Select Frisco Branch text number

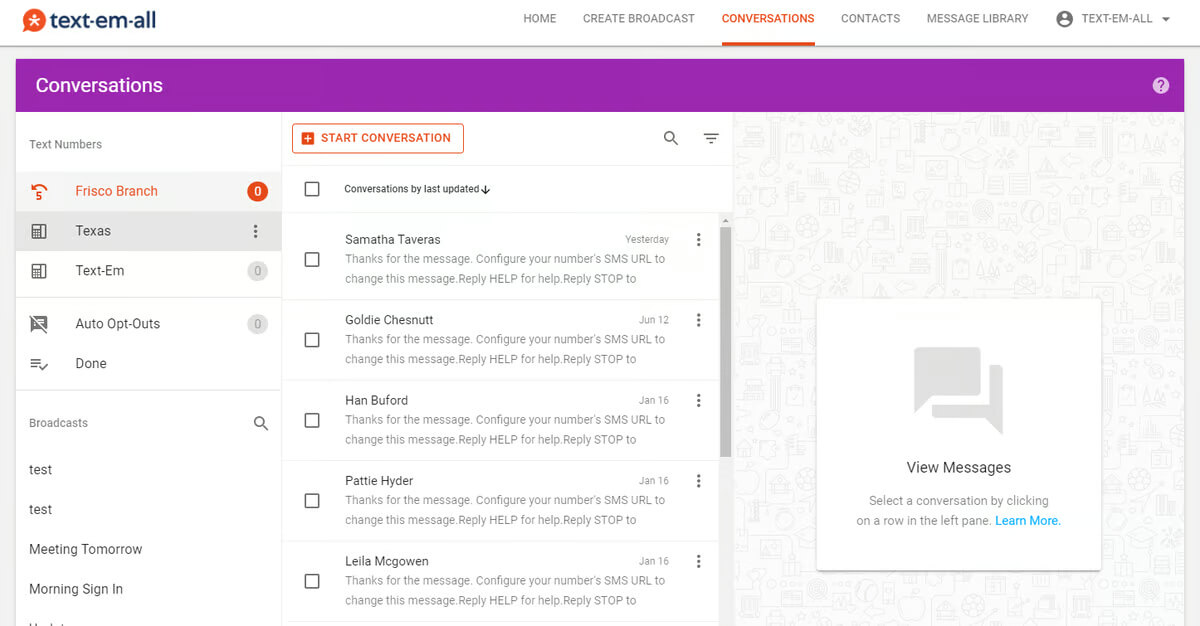[148, 191]
